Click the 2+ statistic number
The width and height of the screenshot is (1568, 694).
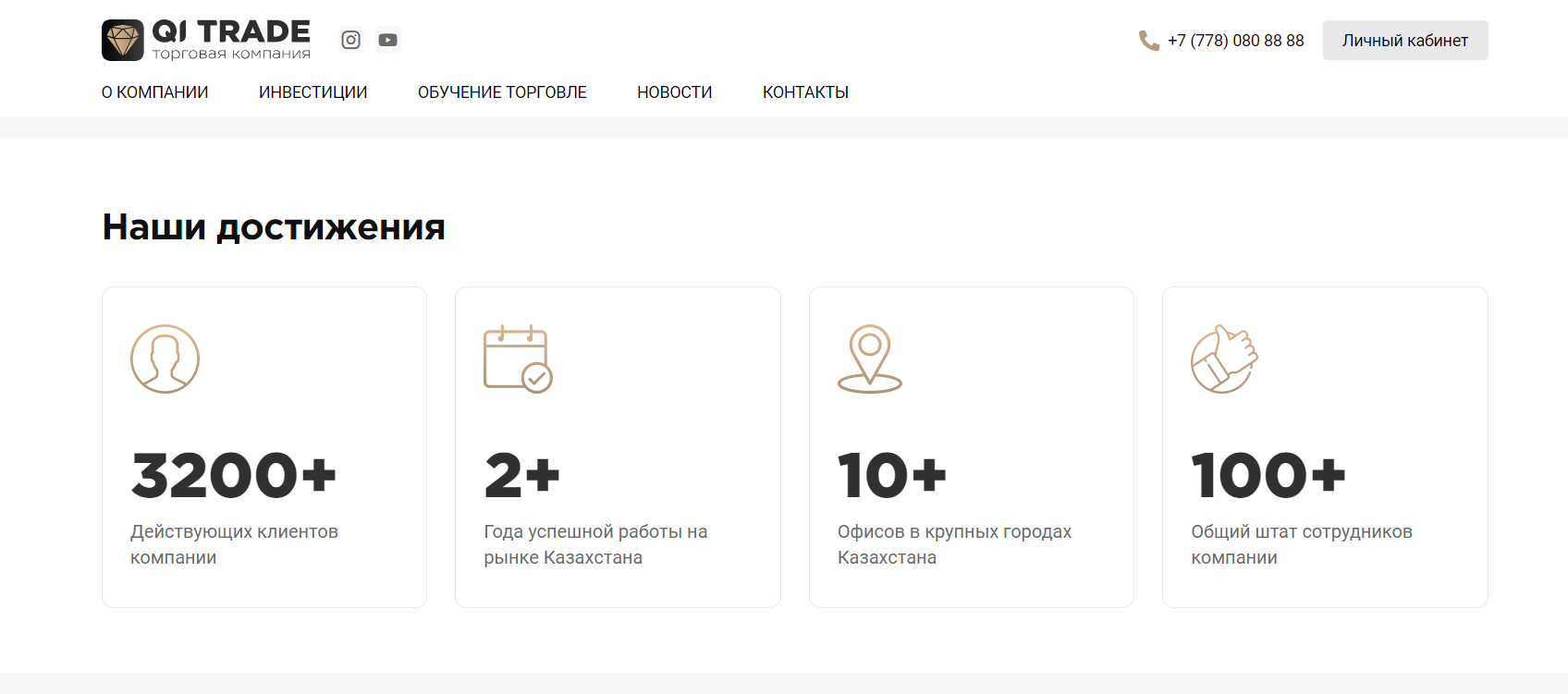(x=522, y=475)
